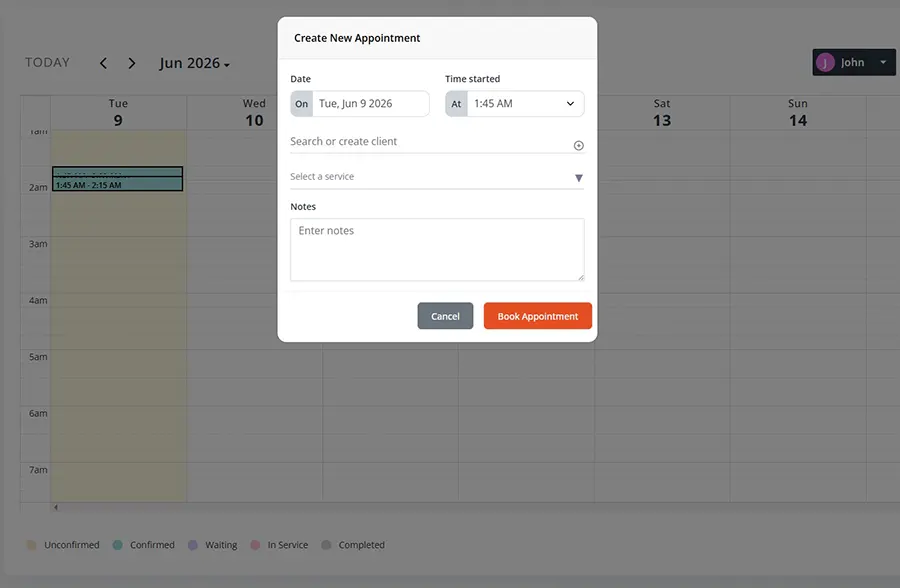The width and height of the screenshot is (900, 588).
Task: Expand the Select a service dropdown
Action: [x=437, y=177]
